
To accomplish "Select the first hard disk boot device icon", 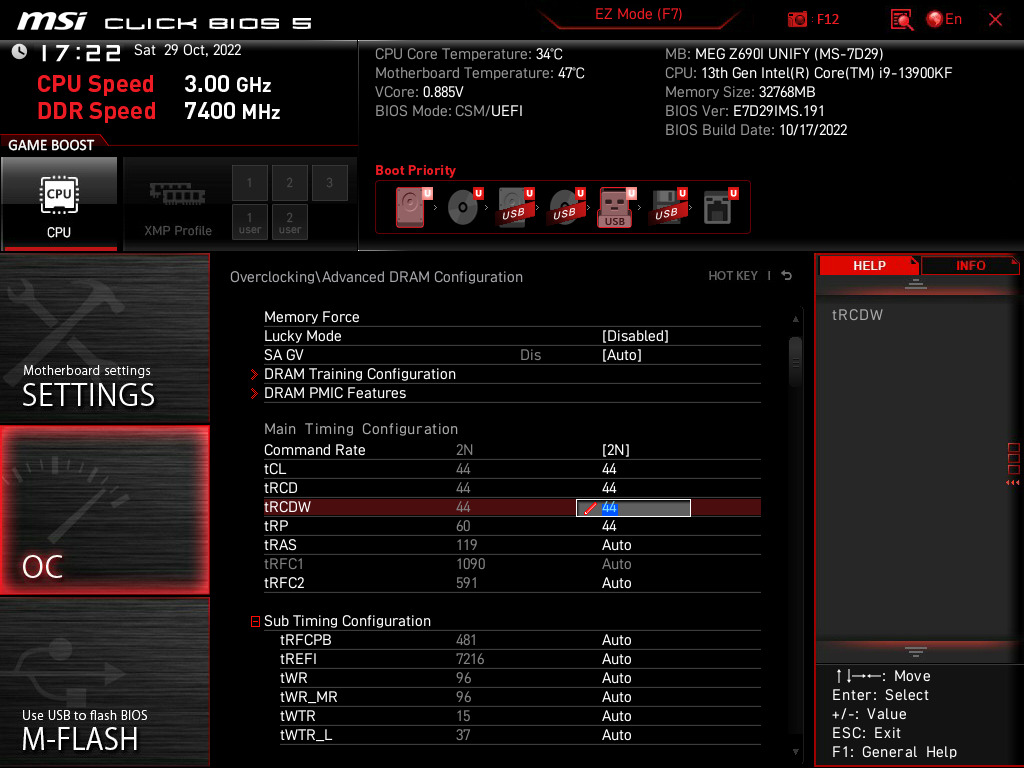I will (x=413, y=207).
